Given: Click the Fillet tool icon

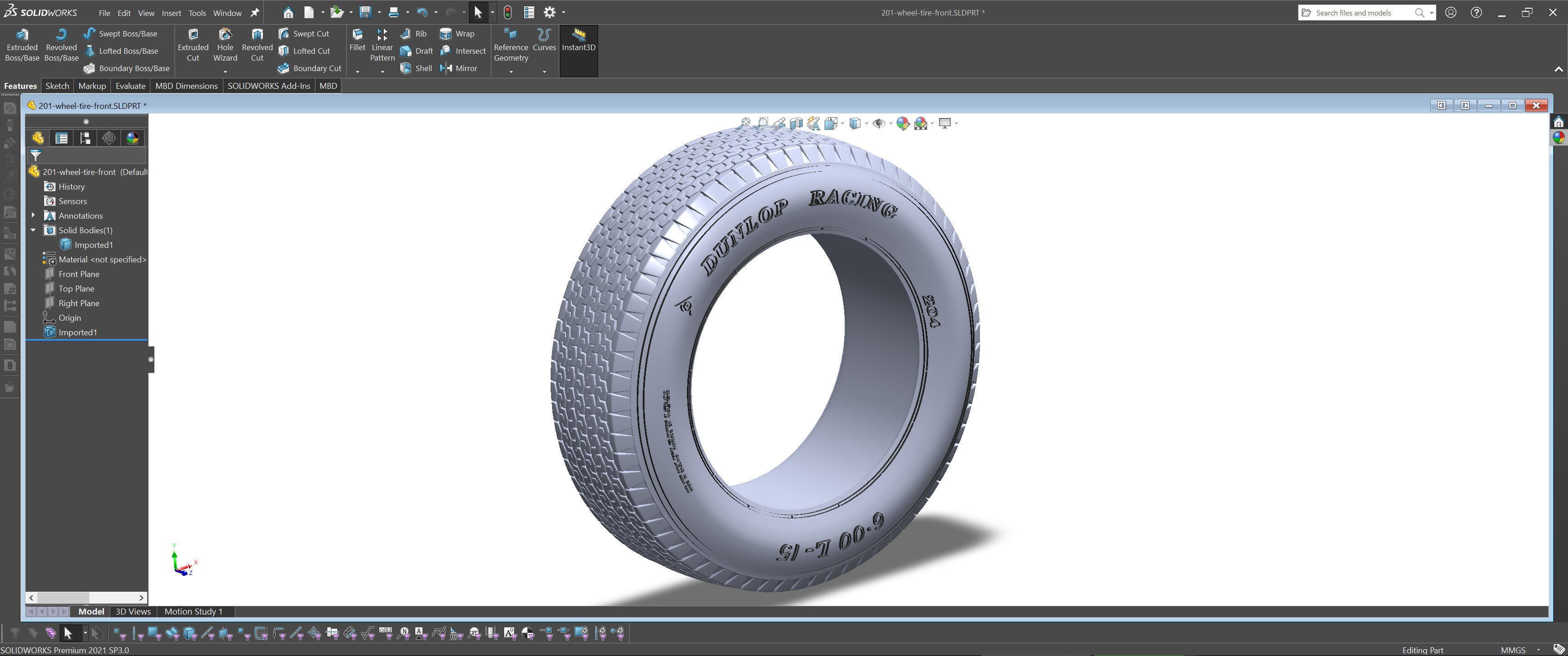Looking at the screenshot, I should click(357, 35).
